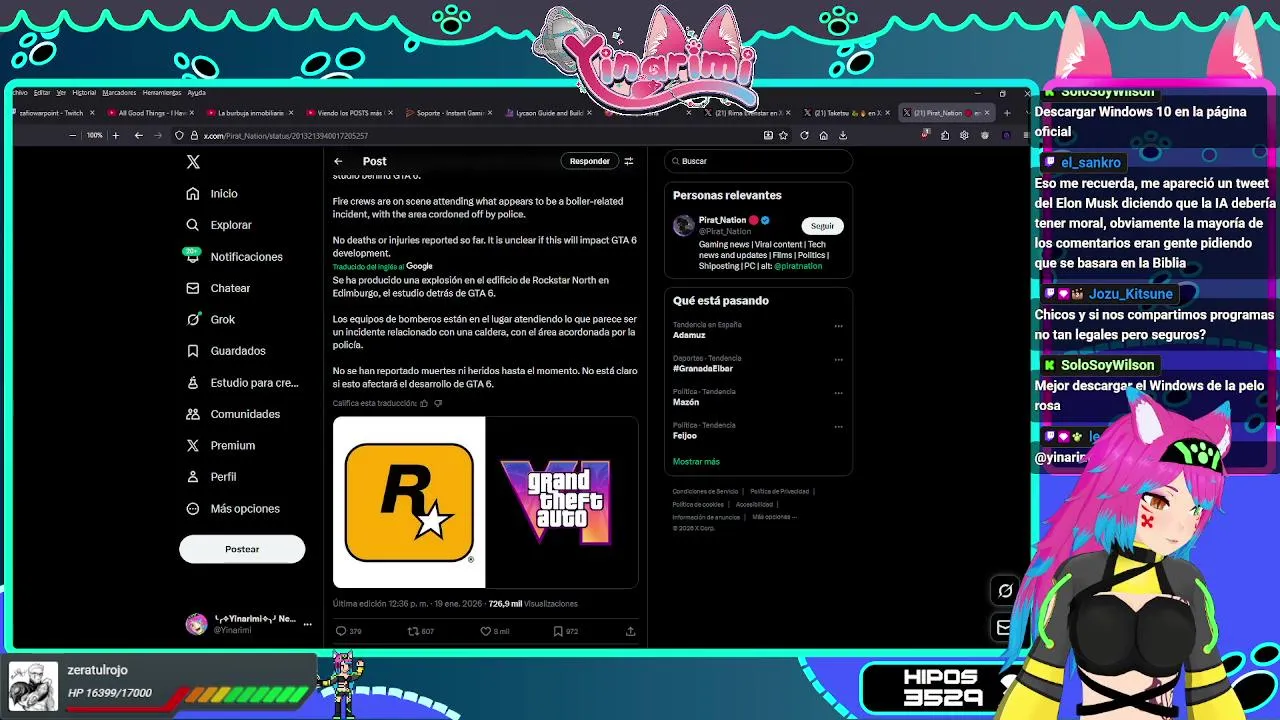
Task: Focus the Buscar search field
Action: (x=759, y=161)
